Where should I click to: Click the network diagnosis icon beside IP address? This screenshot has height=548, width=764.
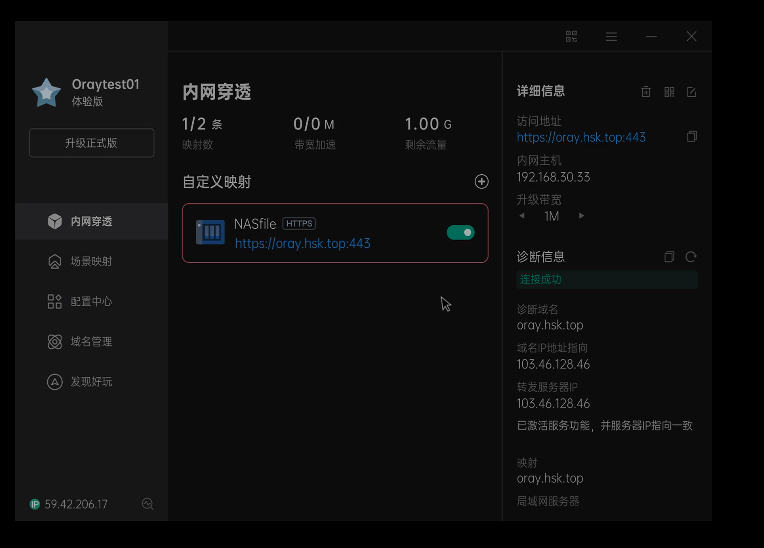point(148,504)
